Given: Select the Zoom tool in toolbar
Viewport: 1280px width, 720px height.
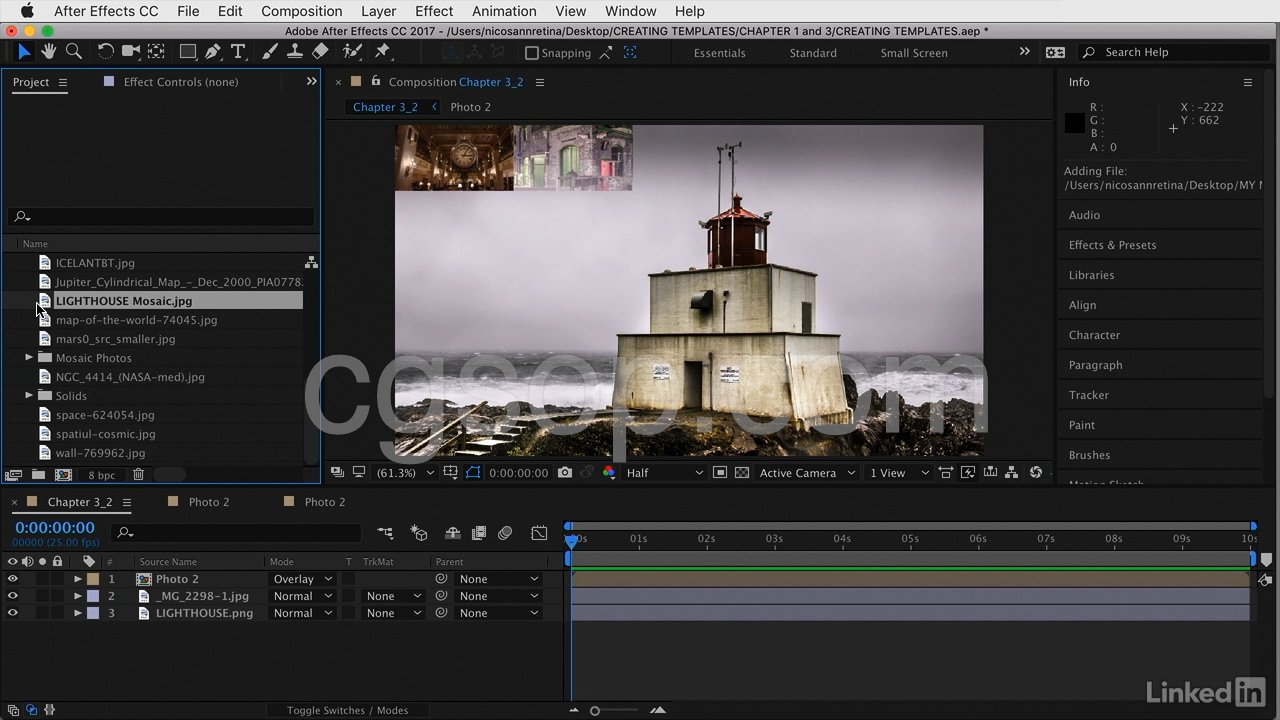Looking at the screenshot, I should coord(73,52).
